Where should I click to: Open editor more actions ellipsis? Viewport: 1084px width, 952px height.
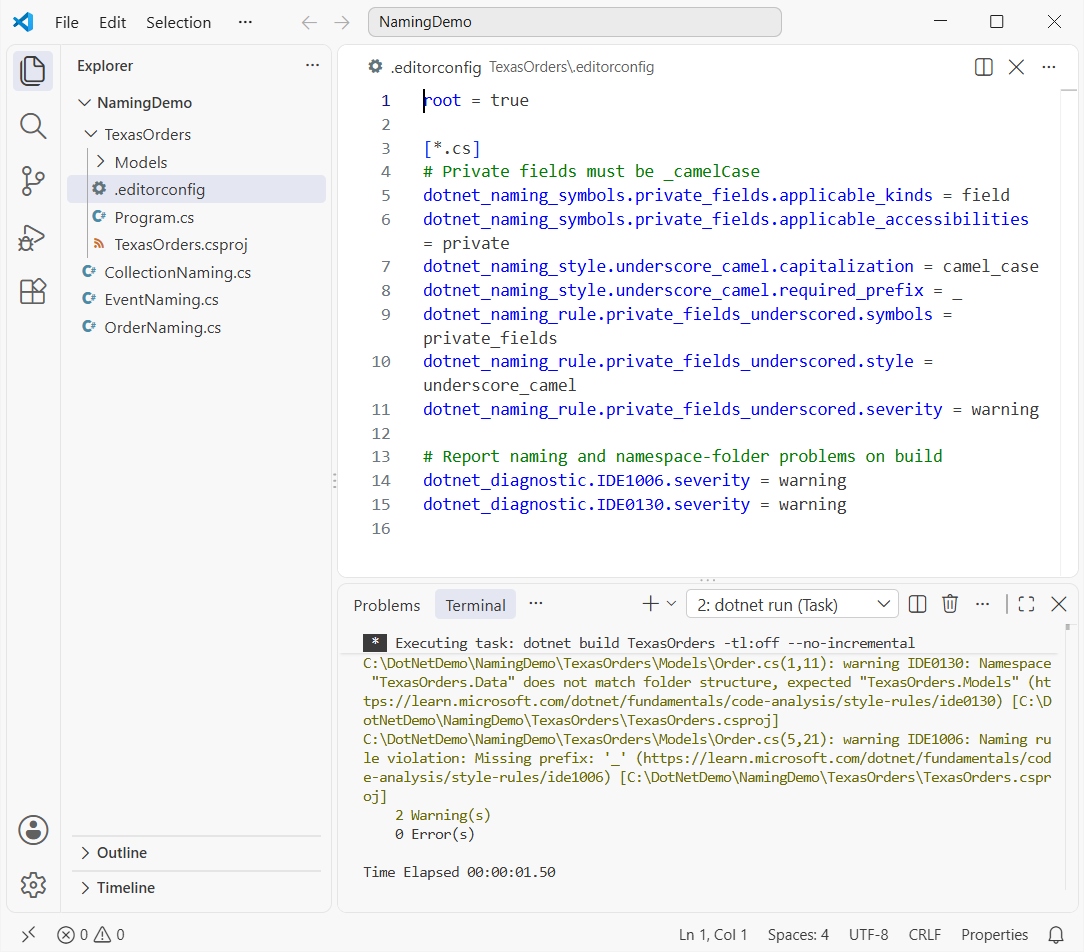tap(1049, 67)
